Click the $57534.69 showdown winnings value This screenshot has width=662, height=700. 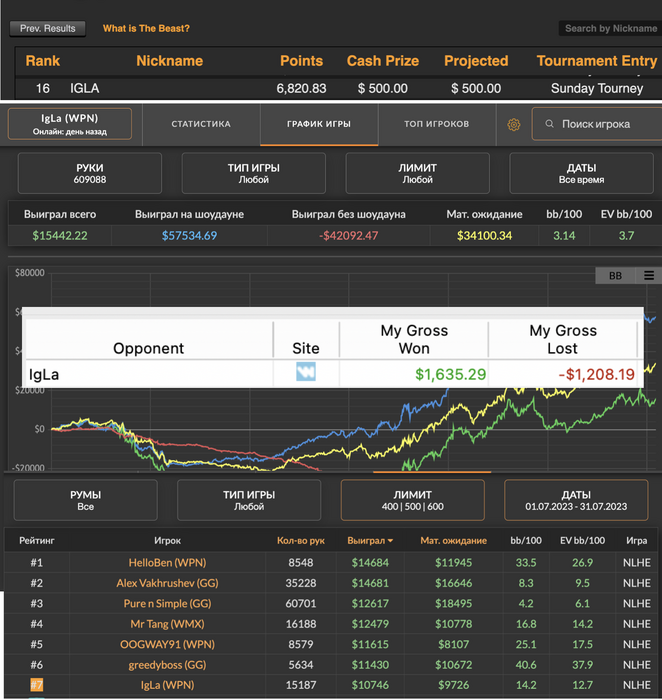pyautogui.click(x=189, y=236)
